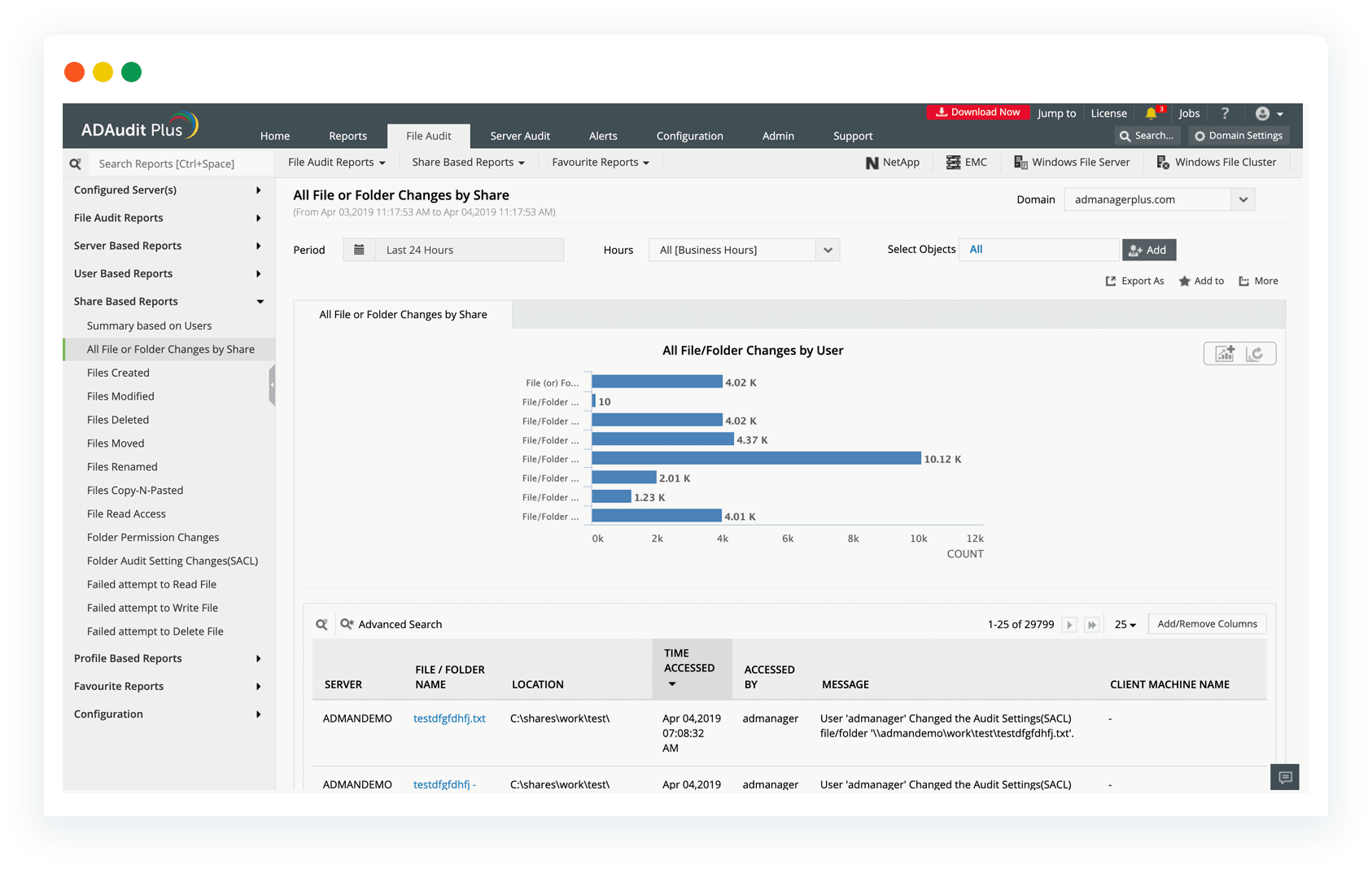Screen dimensions: 1372x869
Task: Open file link testdfgfdhfj.txt
Action: coord(449,718)
